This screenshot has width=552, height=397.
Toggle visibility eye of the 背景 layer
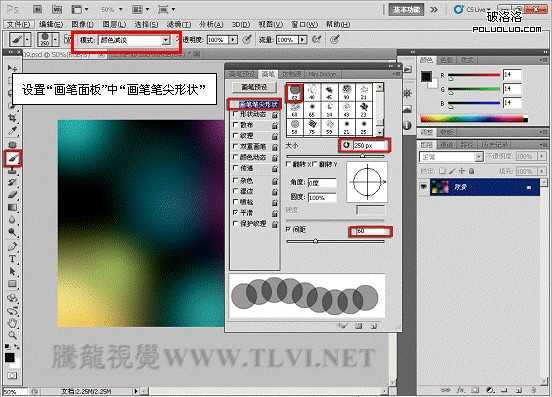[424, 187]
